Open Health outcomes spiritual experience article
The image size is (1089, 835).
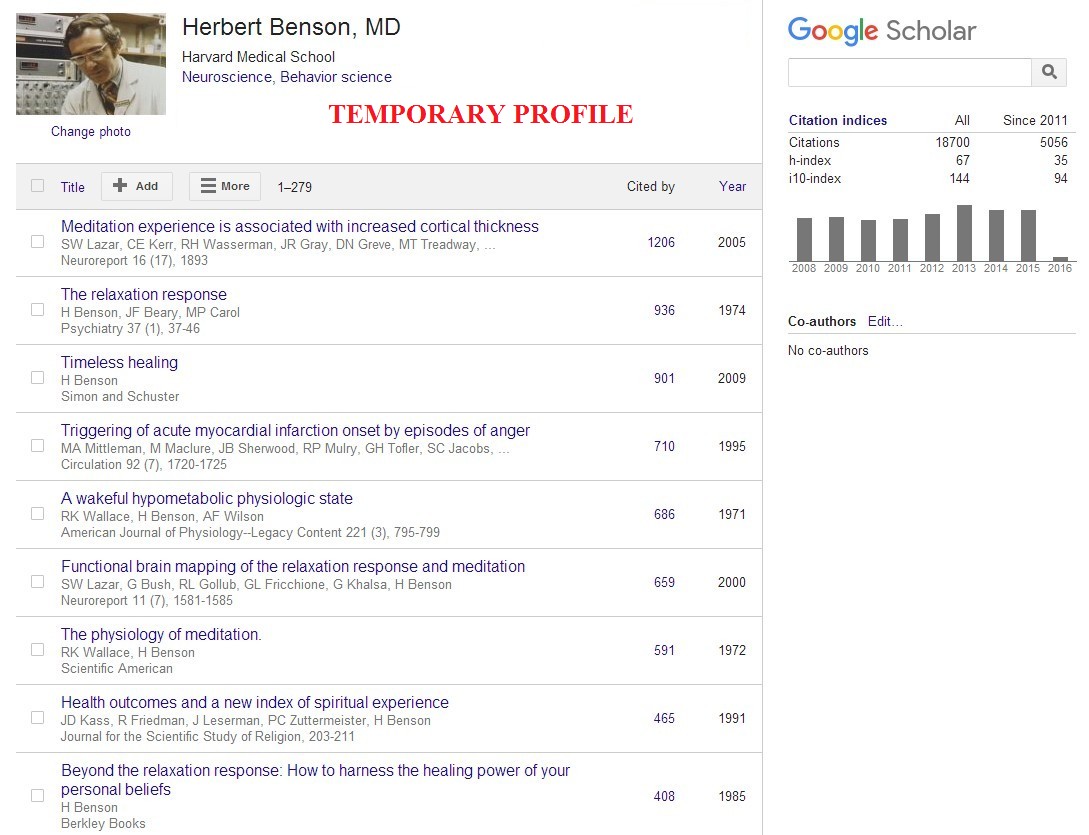pyautogui.click(x=255, y=703)
